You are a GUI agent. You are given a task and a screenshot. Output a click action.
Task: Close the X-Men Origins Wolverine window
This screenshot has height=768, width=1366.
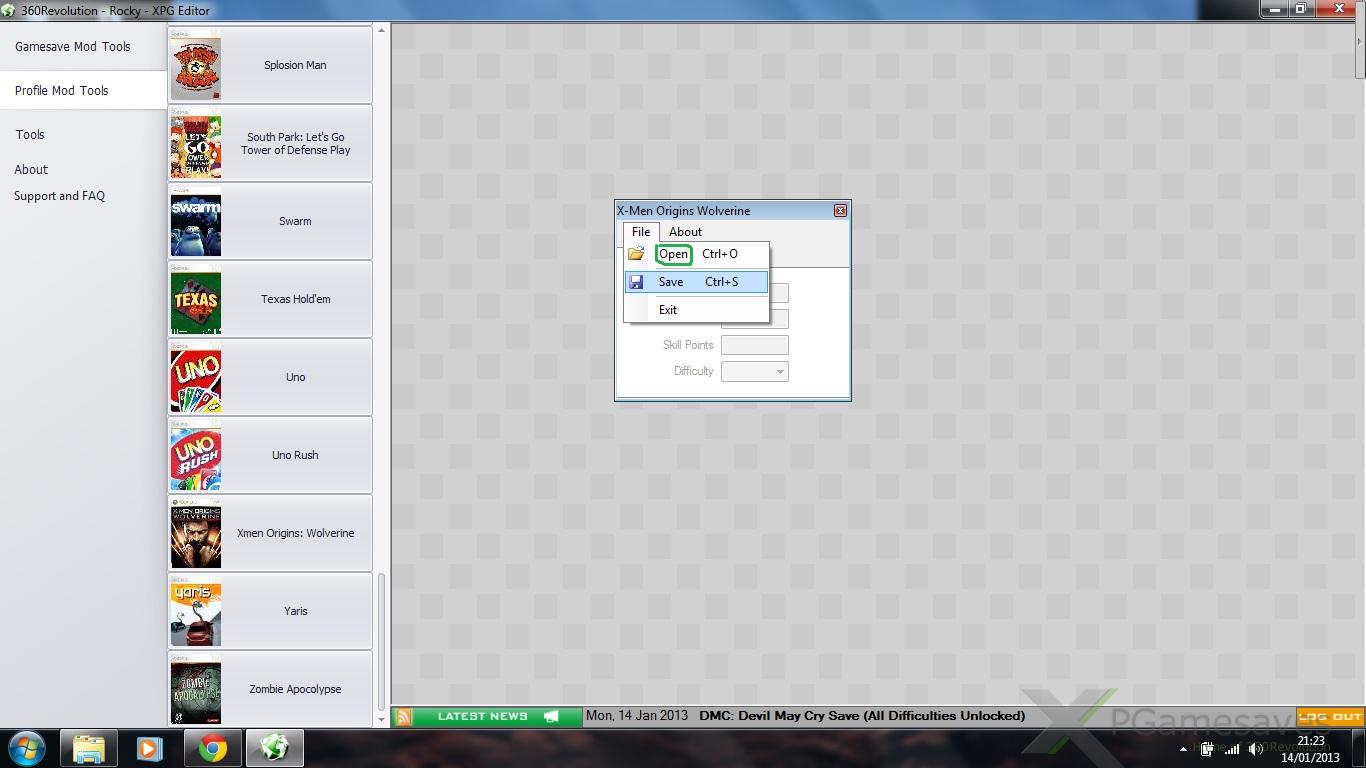(x=840, y=211)
